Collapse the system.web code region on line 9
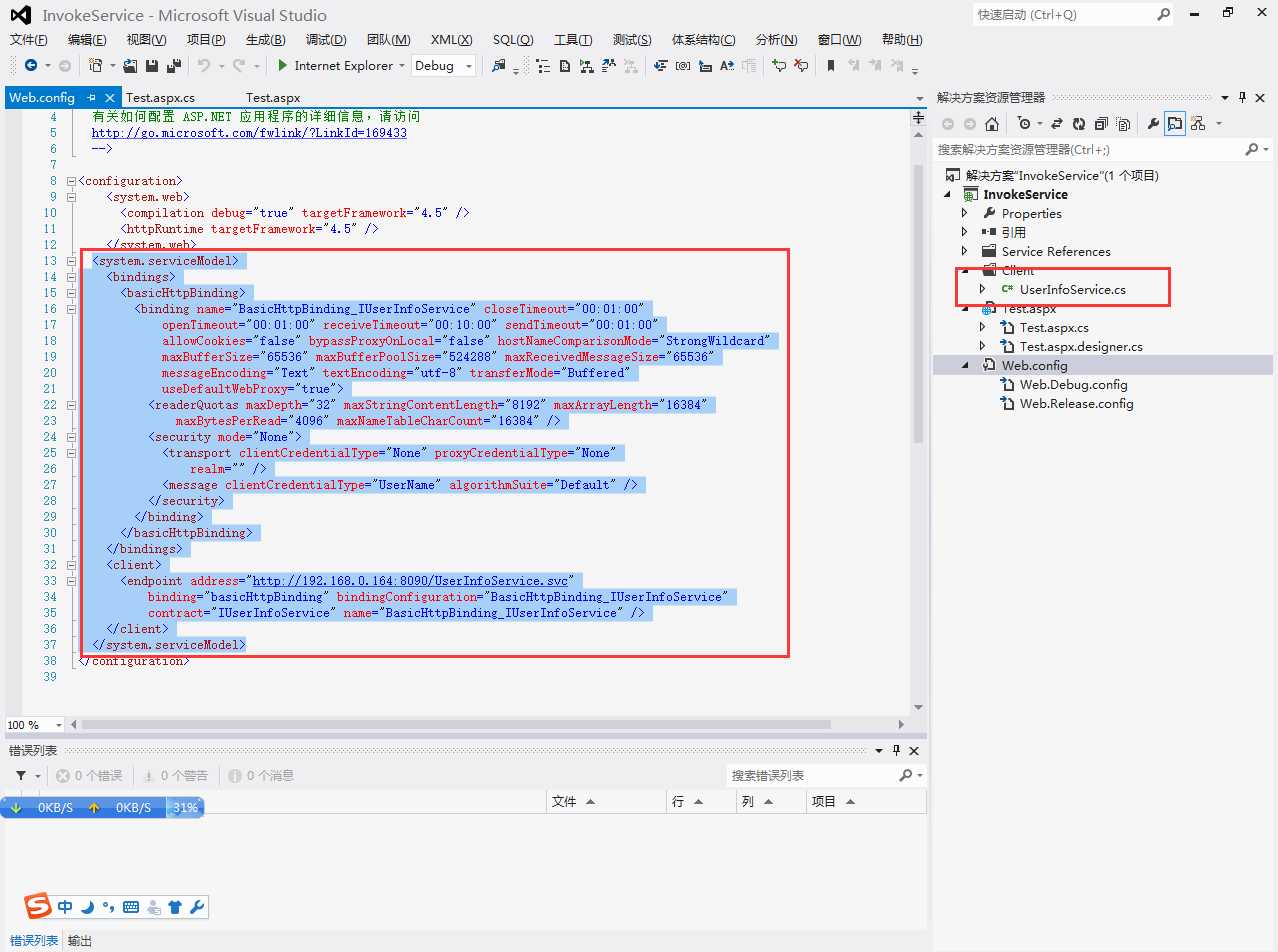This screenshot has width=1278, height=952. click(x=70, y=197)
